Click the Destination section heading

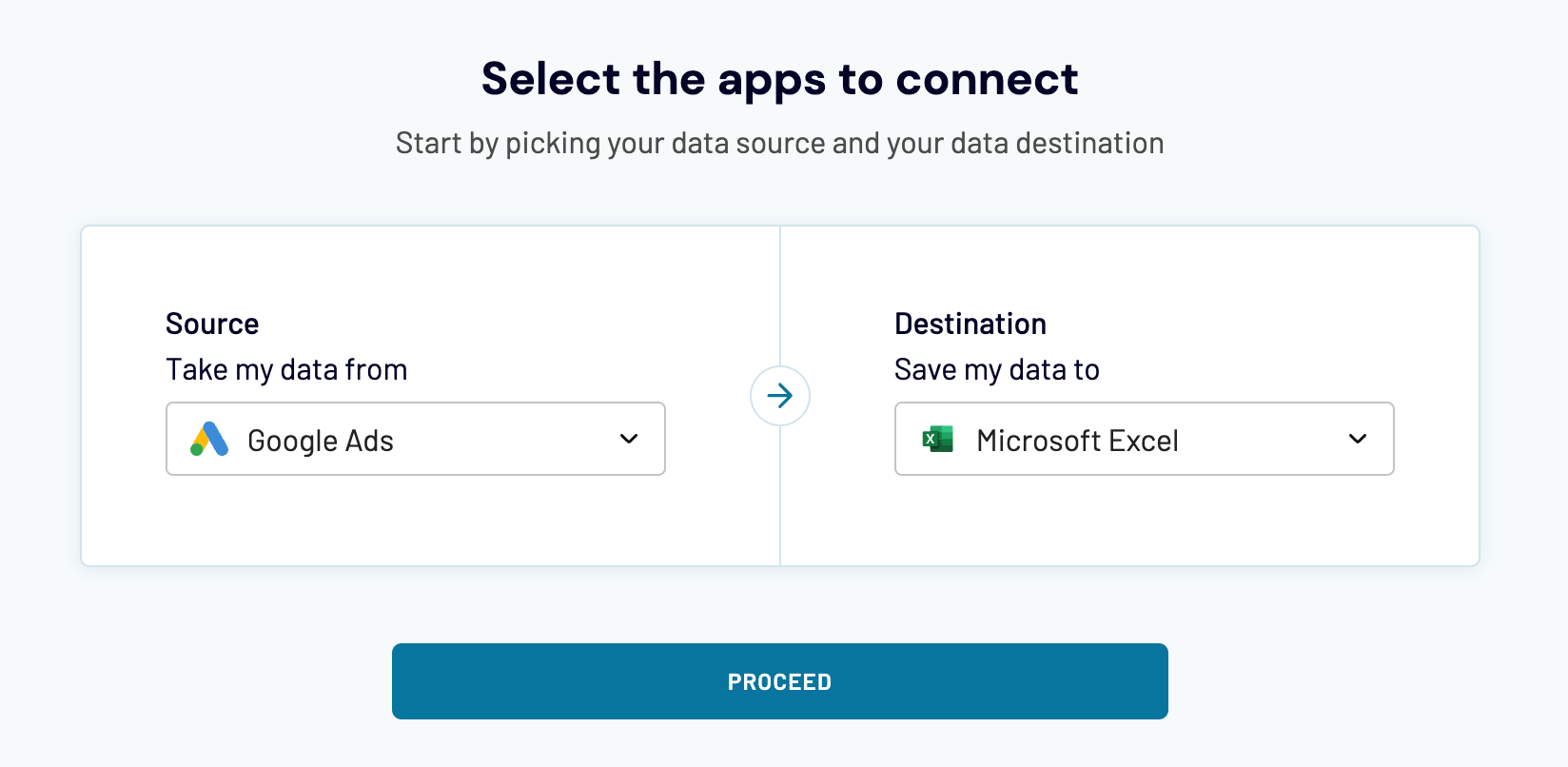click(x=970, y=324)
